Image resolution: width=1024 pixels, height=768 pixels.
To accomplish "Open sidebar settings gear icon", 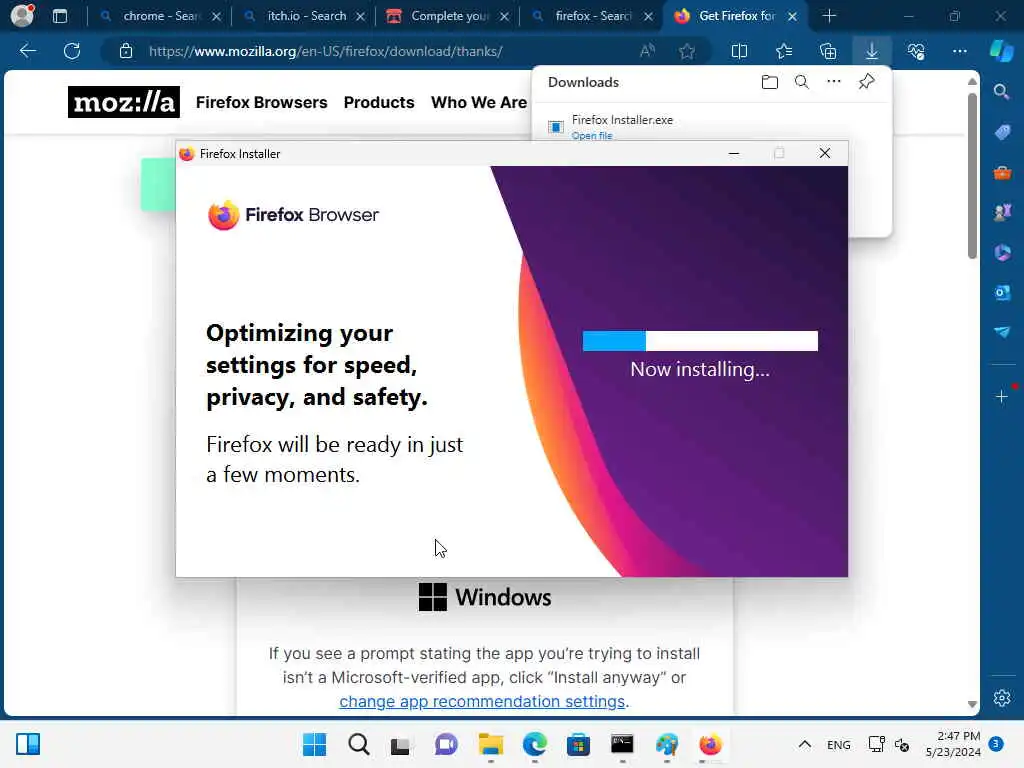I will [1002, 698].
